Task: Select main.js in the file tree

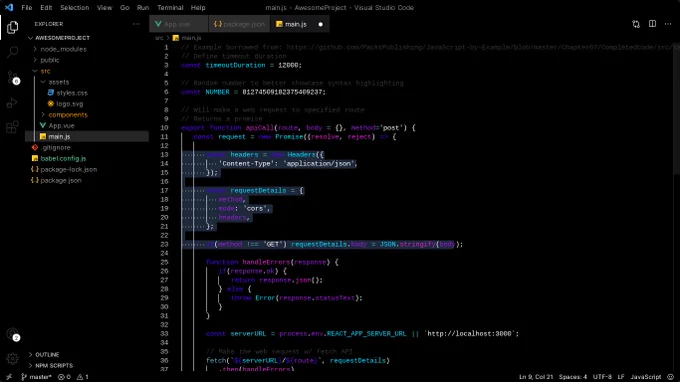Action: click(x=59, y=136)
